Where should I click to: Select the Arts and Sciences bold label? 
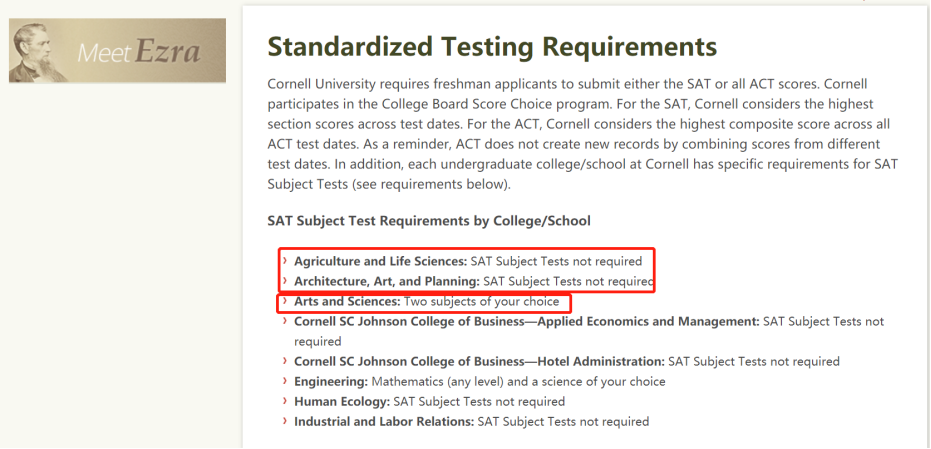(347, 301)
